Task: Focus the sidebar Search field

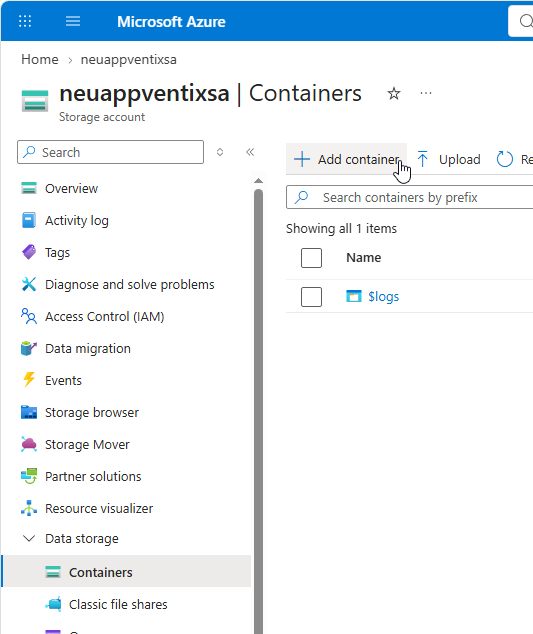Action: click(110, 152)
